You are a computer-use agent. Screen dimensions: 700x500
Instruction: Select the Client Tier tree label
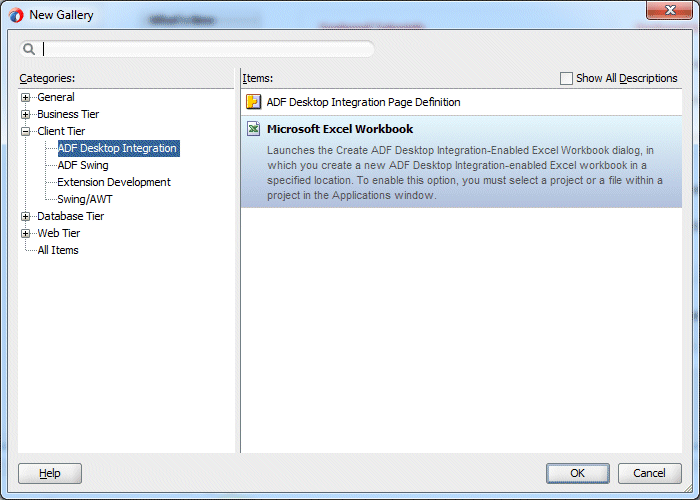pos(61,131)
